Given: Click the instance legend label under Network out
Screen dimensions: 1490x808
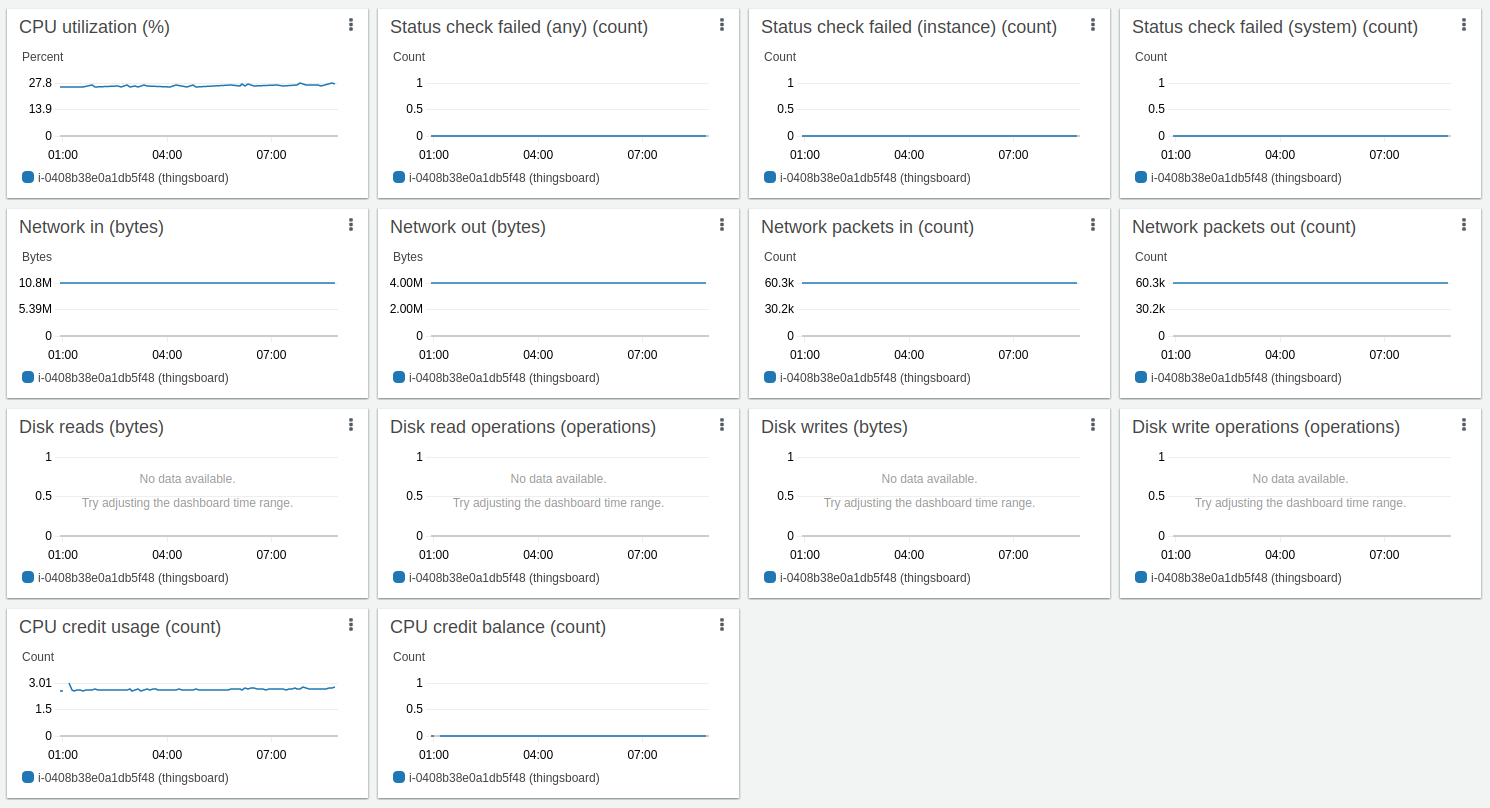Looking at the screenshot, I should point(503,378).
